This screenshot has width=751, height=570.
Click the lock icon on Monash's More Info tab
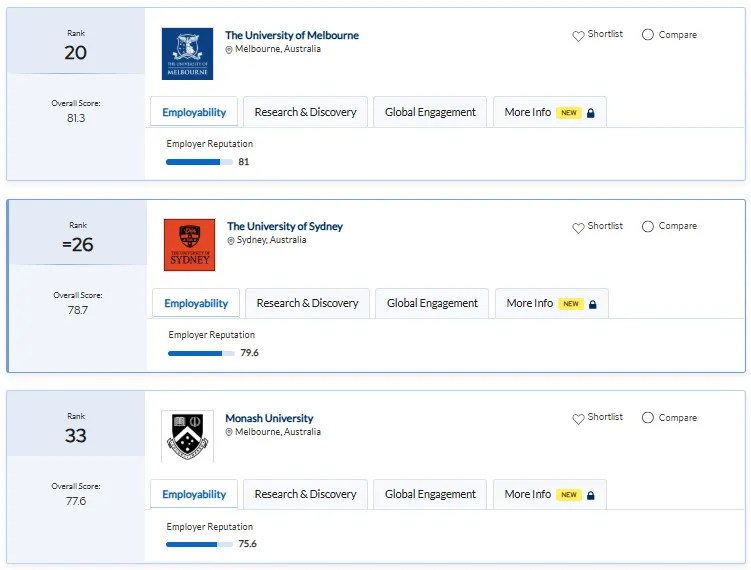tap(591, 495)
